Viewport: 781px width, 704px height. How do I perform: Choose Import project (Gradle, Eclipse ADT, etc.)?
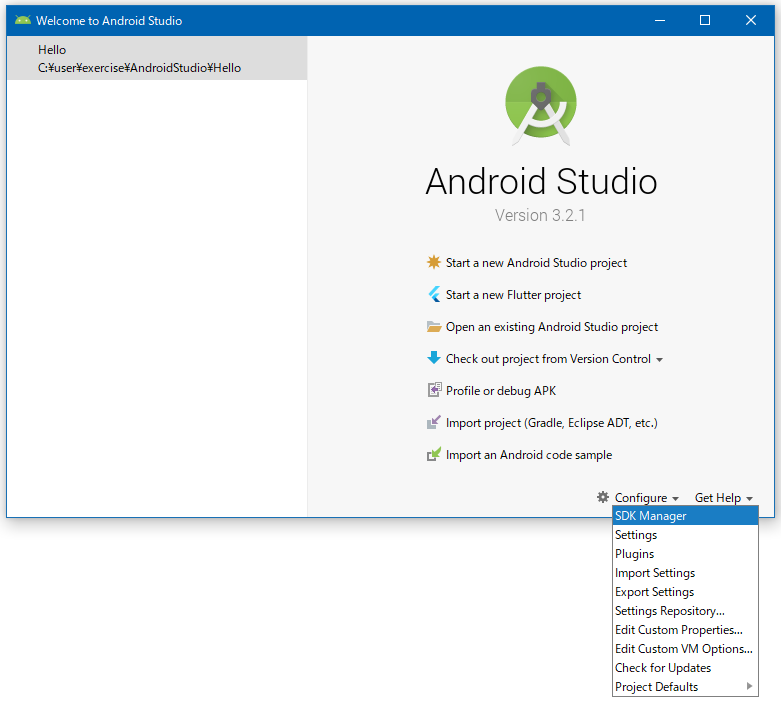coord(551,422)
